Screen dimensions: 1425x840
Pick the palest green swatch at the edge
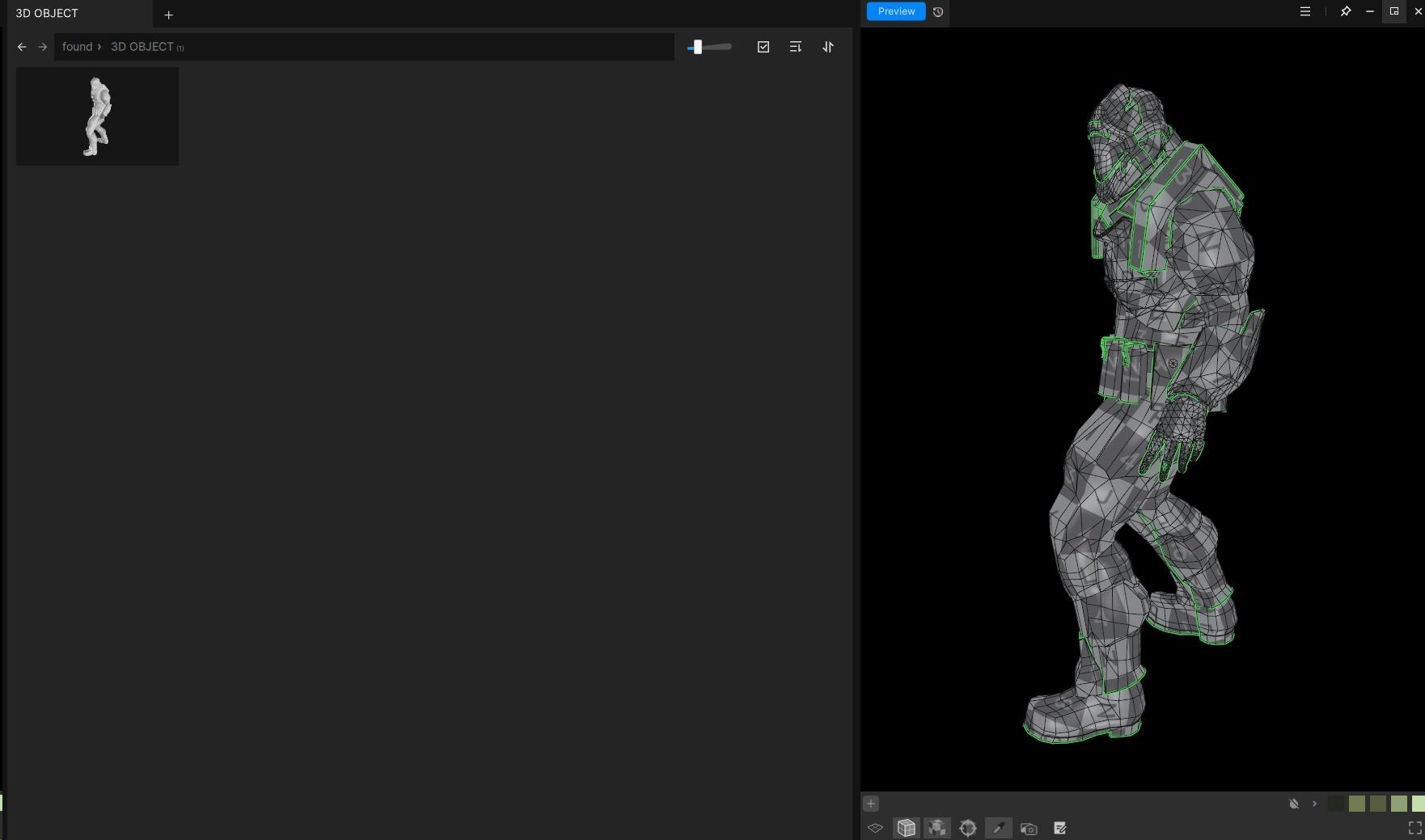(1419, 804)
